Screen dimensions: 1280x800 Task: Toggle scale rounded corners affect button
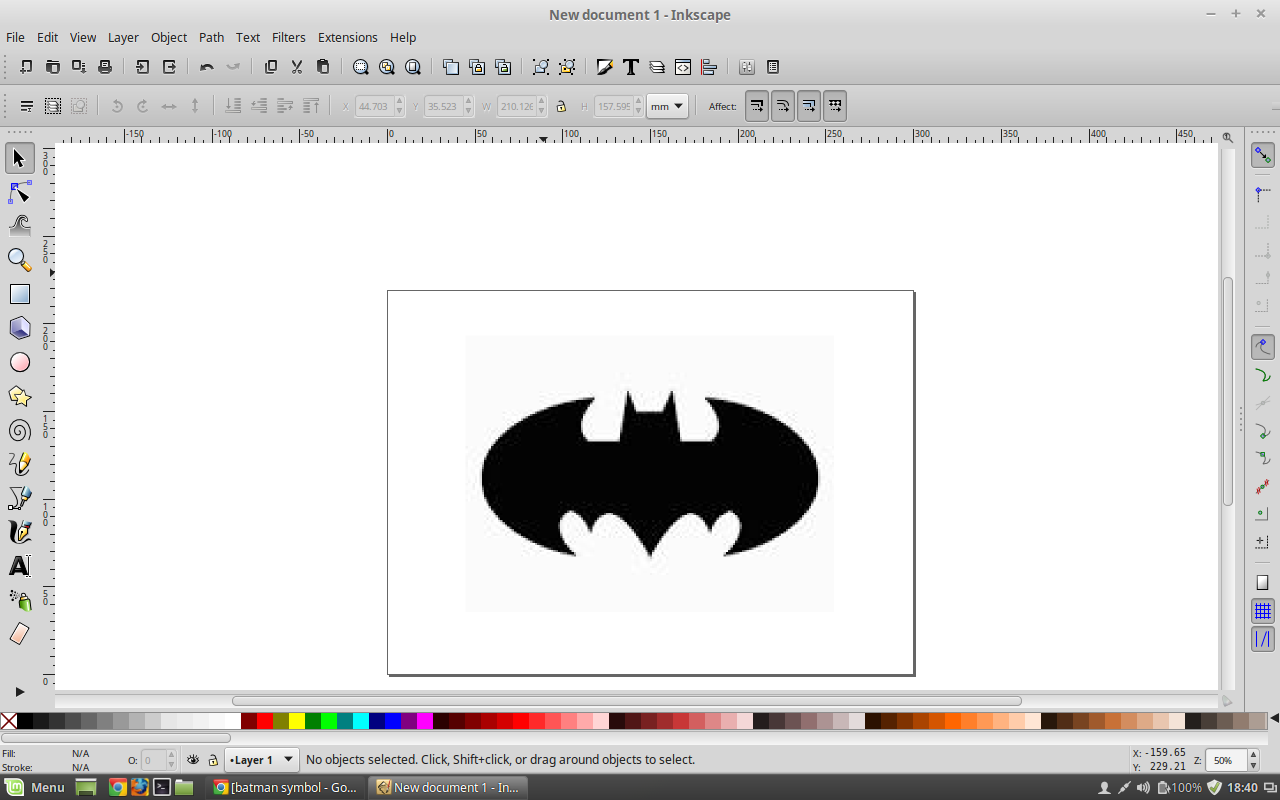[x=783, y=106]
